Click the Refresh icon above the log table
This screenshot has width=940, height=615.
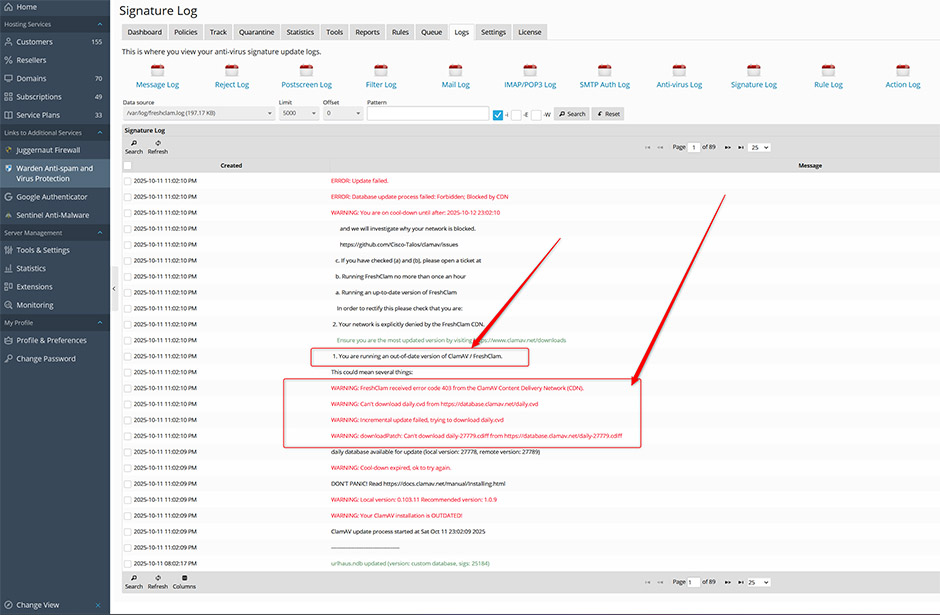pyautogui.click(x=158, y=146)
